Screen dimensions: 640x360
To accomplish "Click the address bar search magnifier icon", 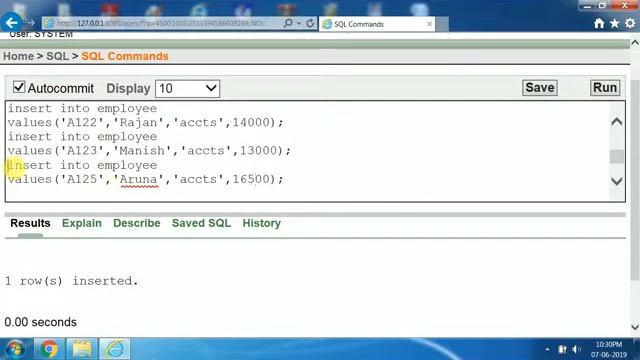I will [x=288, y=23].
